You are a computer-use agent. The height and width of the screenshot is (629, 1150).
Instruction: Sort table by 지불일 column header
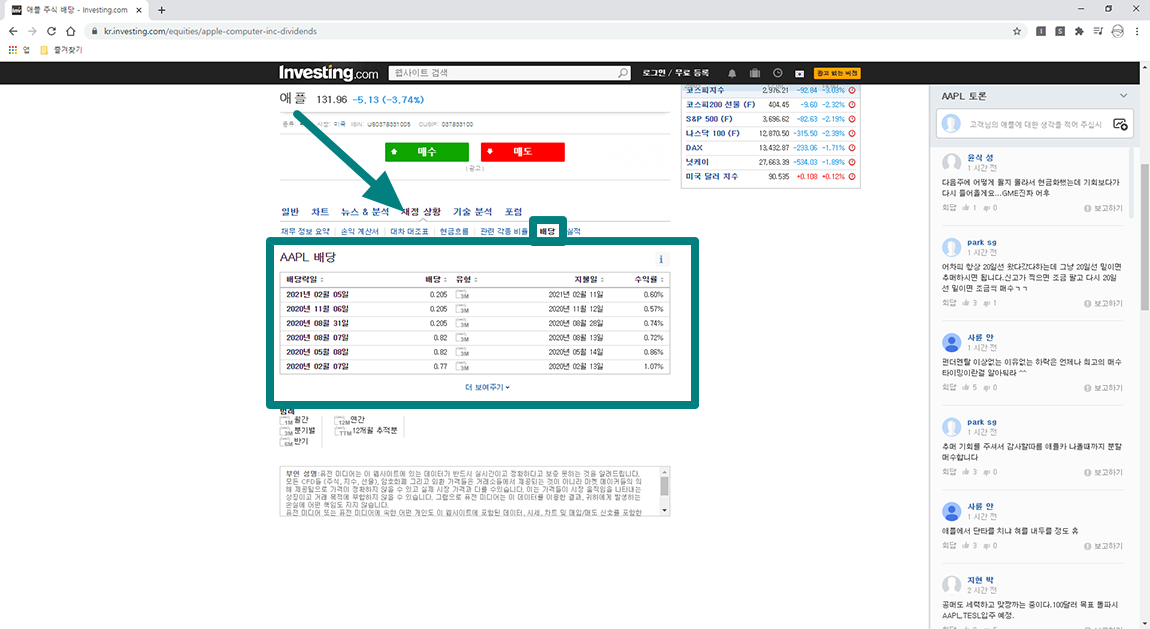tap(589, 279)
